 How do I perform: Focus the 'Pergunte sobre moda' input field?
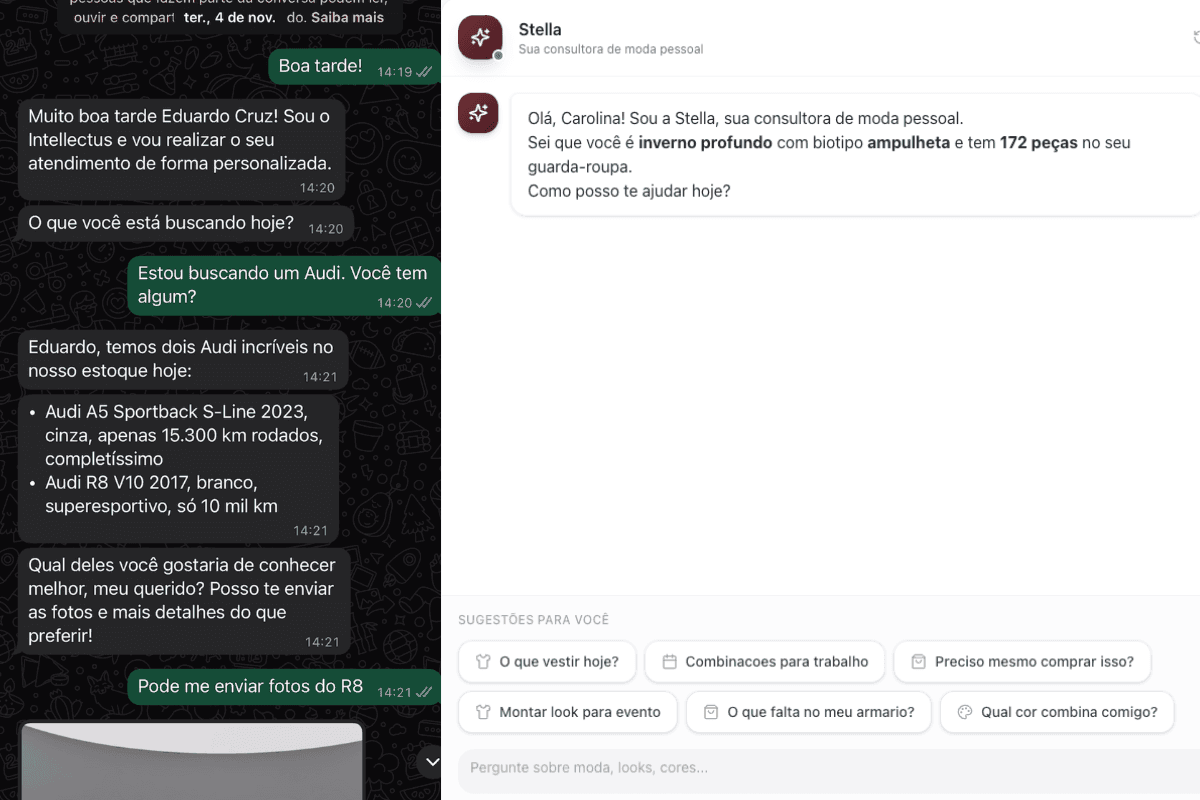[829, 768]
